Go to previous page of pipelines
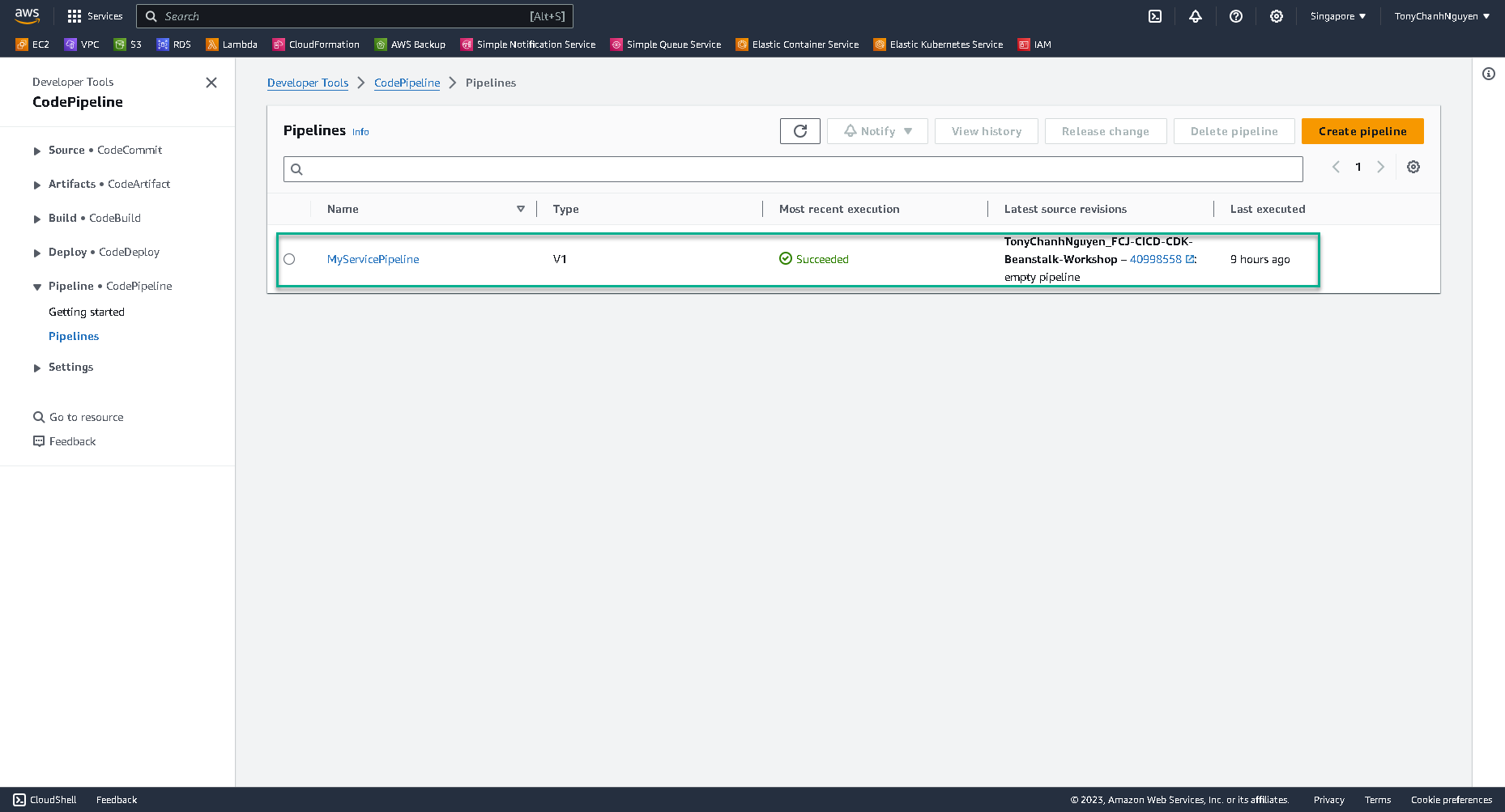This screenshot has height=812, width=1505. pos(1336,167)
